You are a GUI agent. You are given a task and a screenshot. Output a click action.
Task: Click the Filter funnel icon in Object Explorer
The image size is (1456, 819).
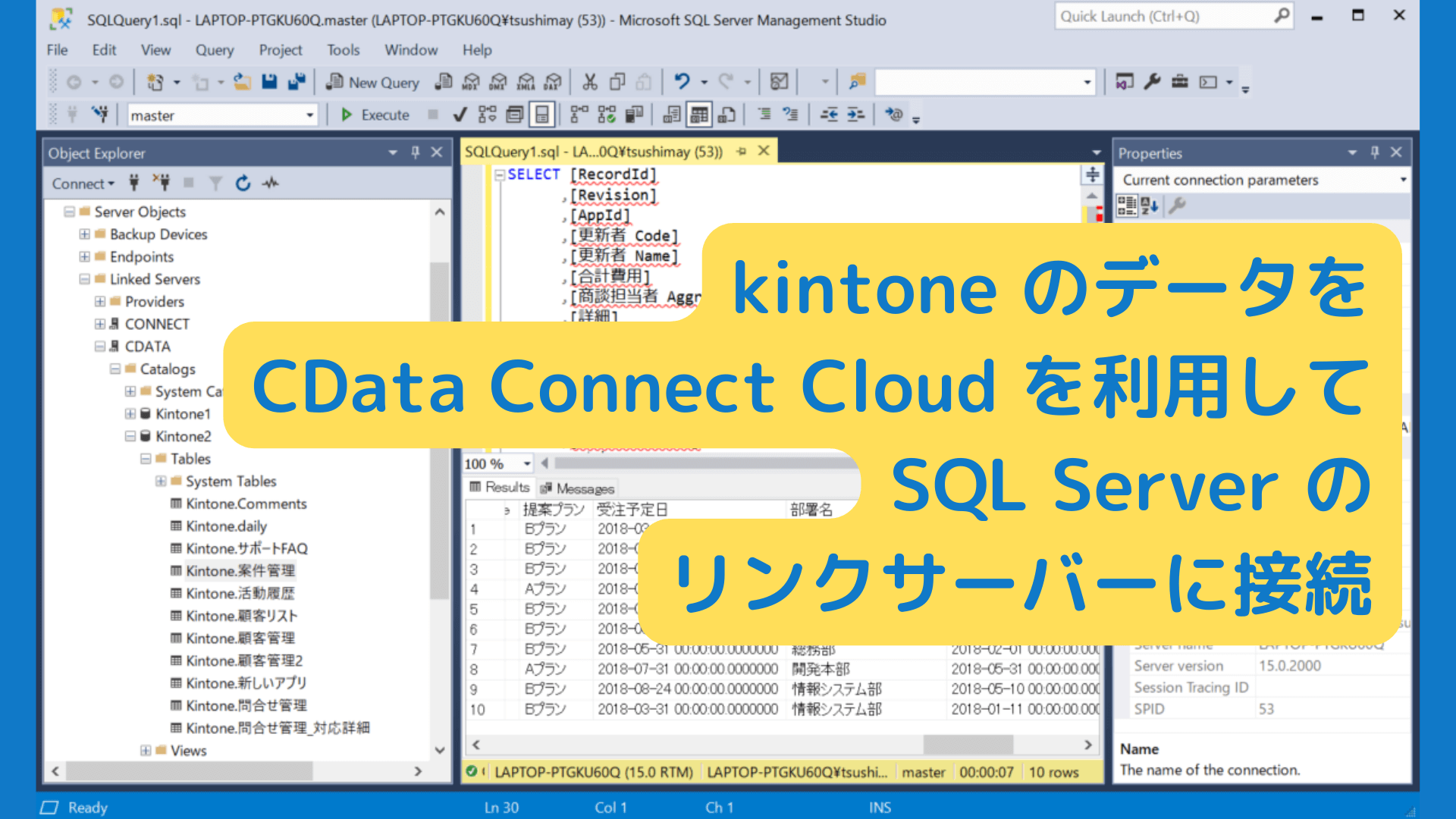pos(216,184)
